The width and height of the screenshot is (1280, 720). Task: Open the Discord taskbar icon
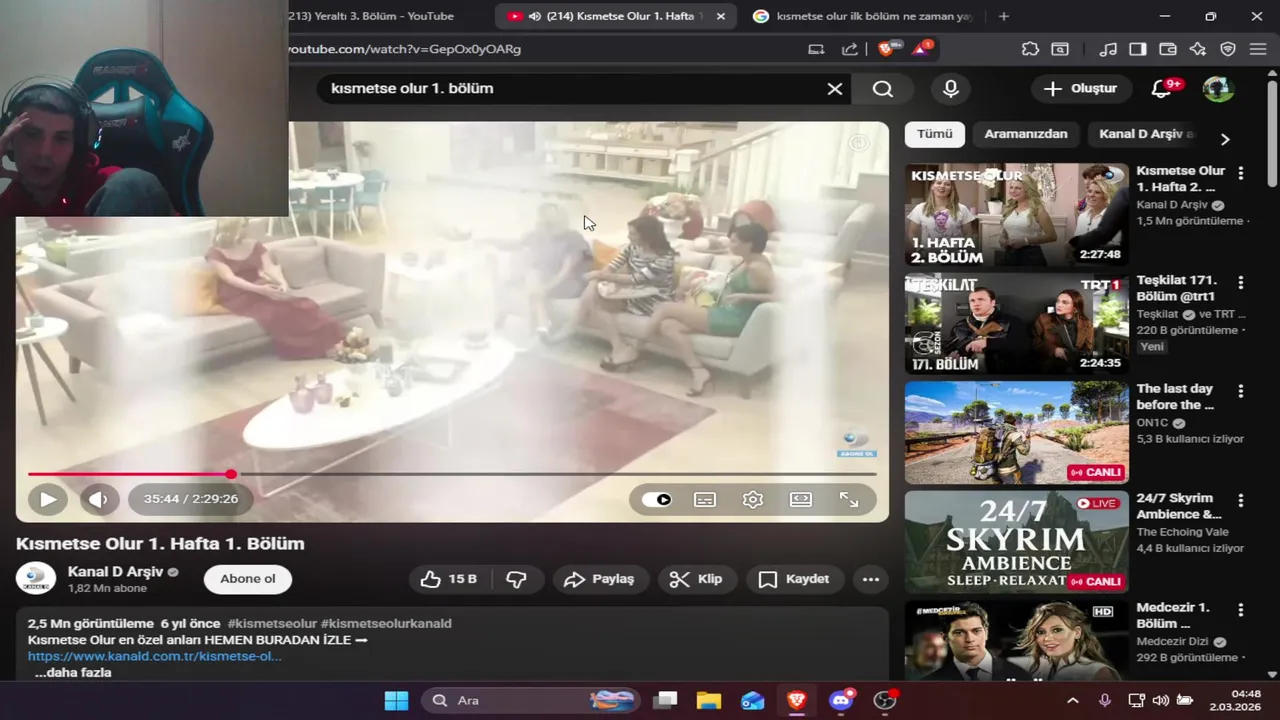click(841, 700)
